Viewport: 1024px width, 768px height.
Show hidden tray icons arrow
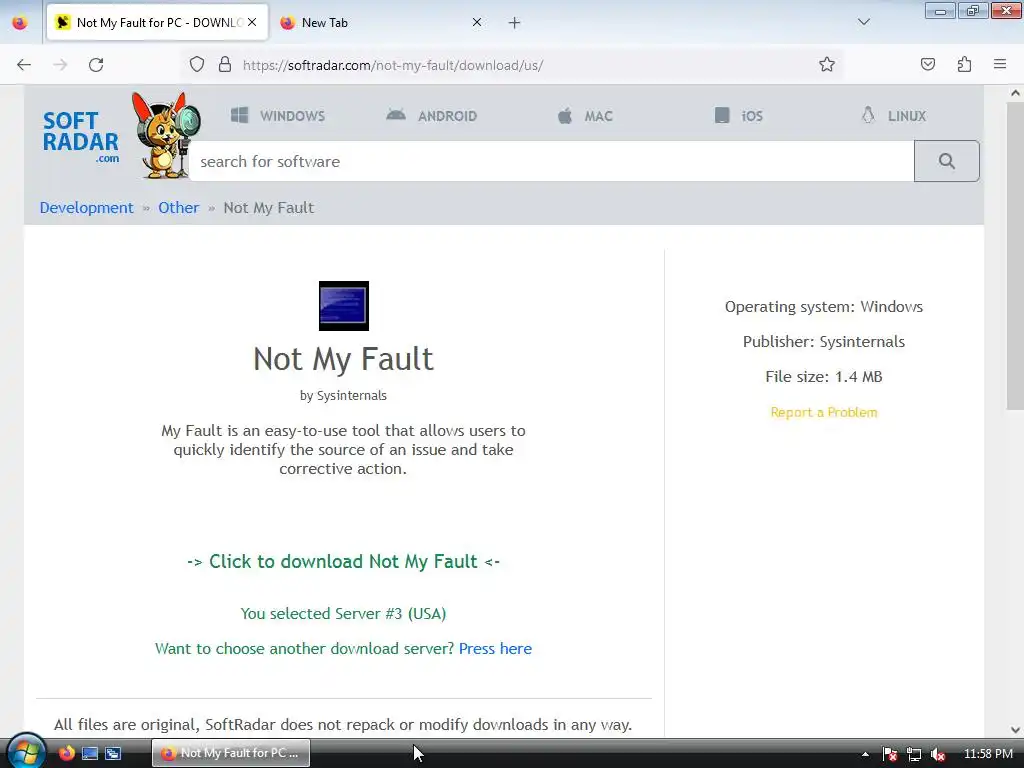point(865,754)
